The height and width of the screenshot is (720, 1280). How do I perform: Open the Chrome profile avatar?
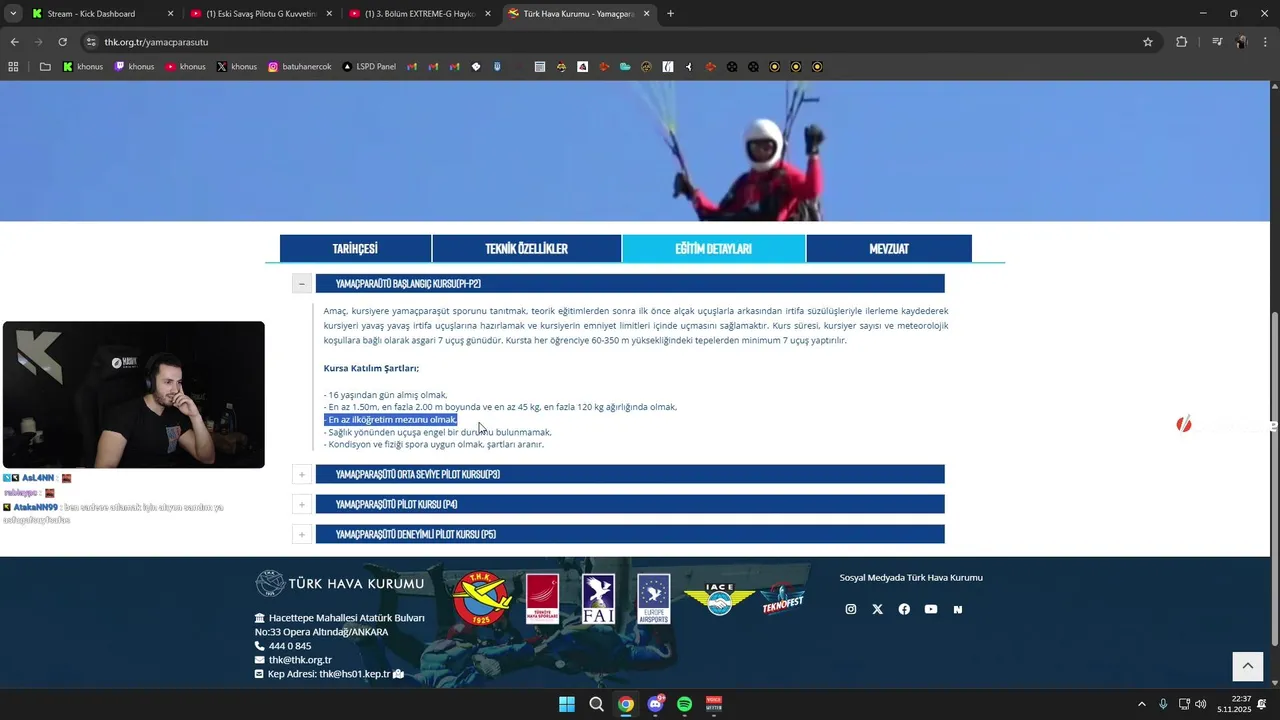[x=1241, y=42]
